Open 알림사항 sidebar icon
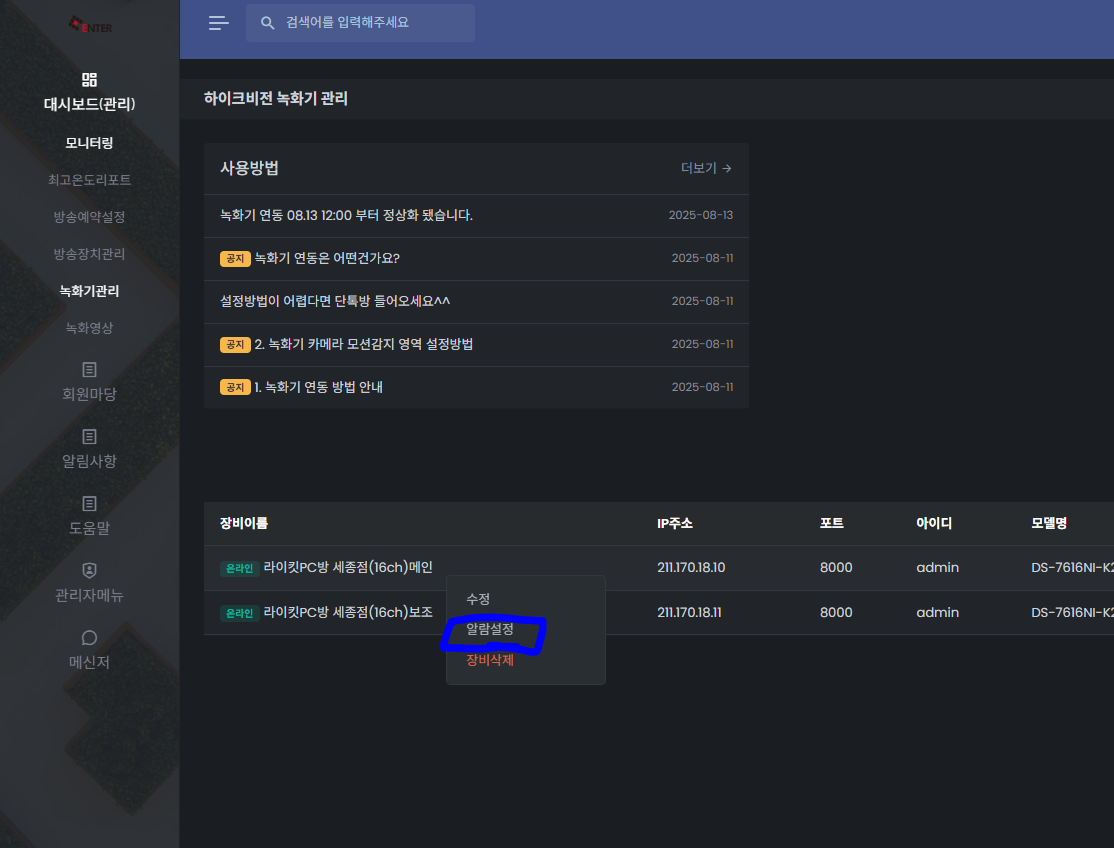The image size is (1114, 848). pos(89,437)
